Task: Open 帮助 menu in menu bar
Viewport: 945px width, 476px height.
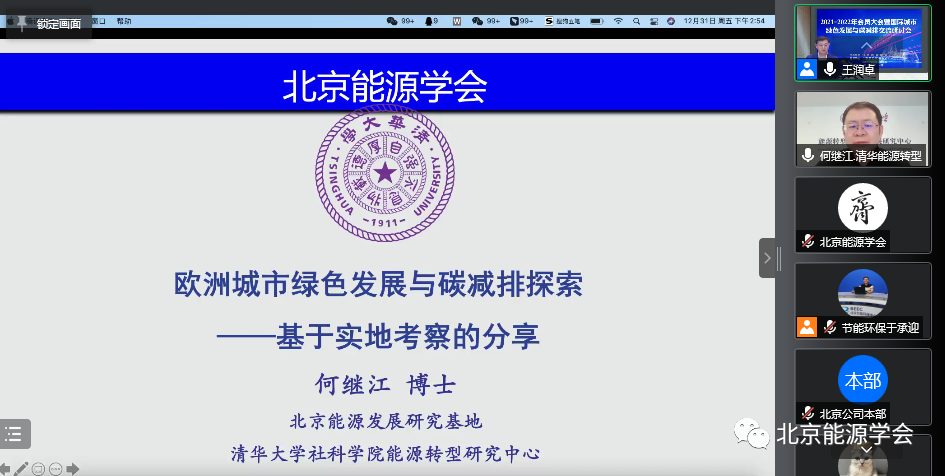Action: coord(124,21)
